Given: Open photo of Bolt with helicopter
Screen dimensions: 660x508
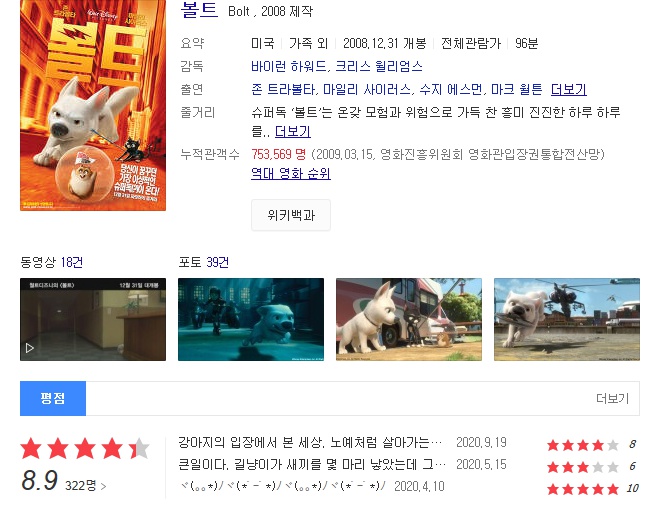Looking at the screenshot, I should pos(567,319).
